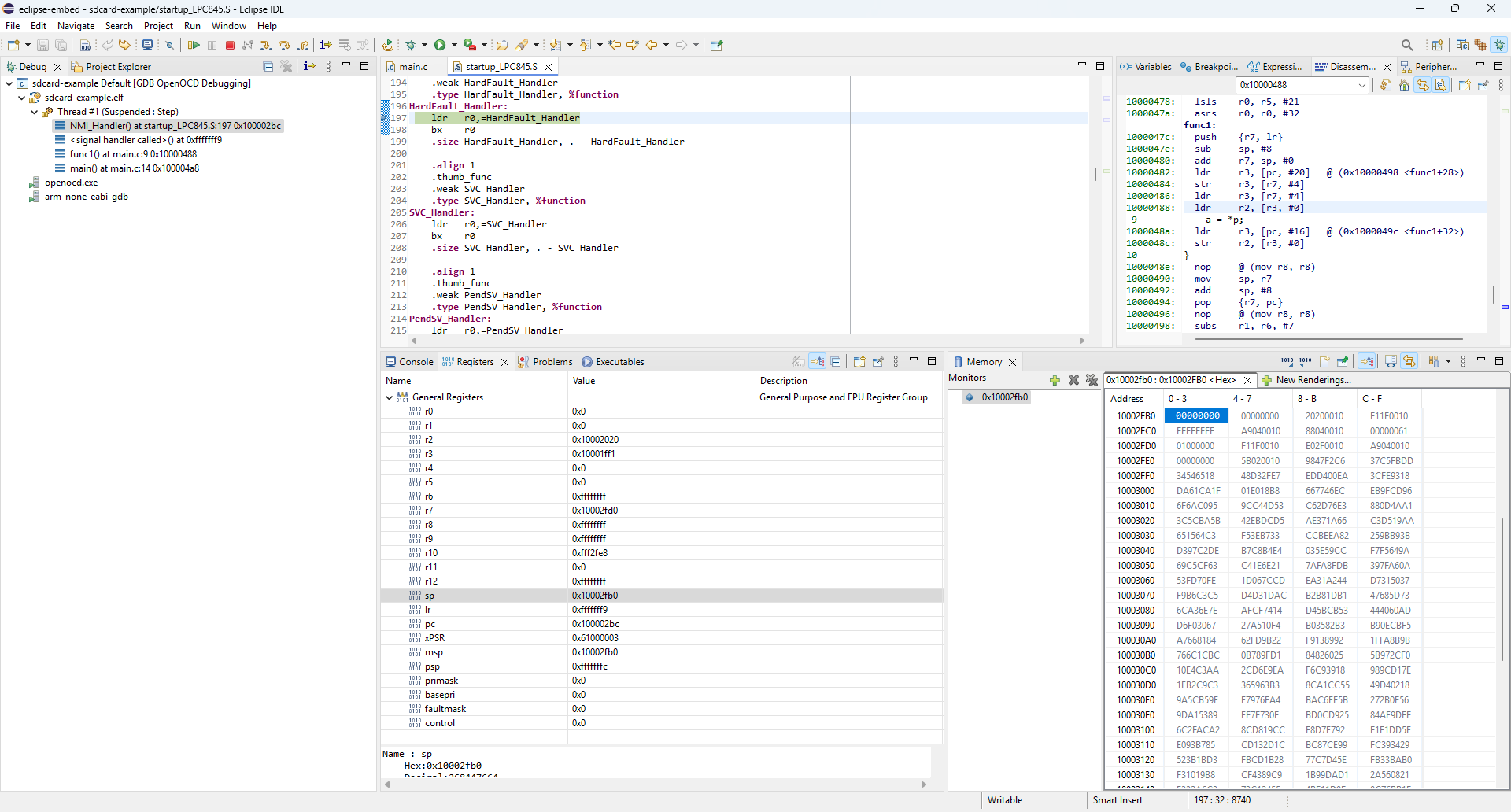Click the Disassembly home icon
Screen dimensions: 1511x812
1404,85
